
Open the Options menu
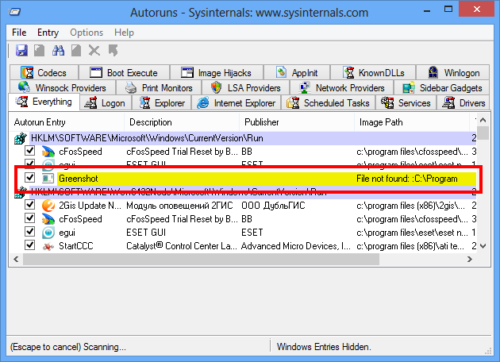coord(86,32)
